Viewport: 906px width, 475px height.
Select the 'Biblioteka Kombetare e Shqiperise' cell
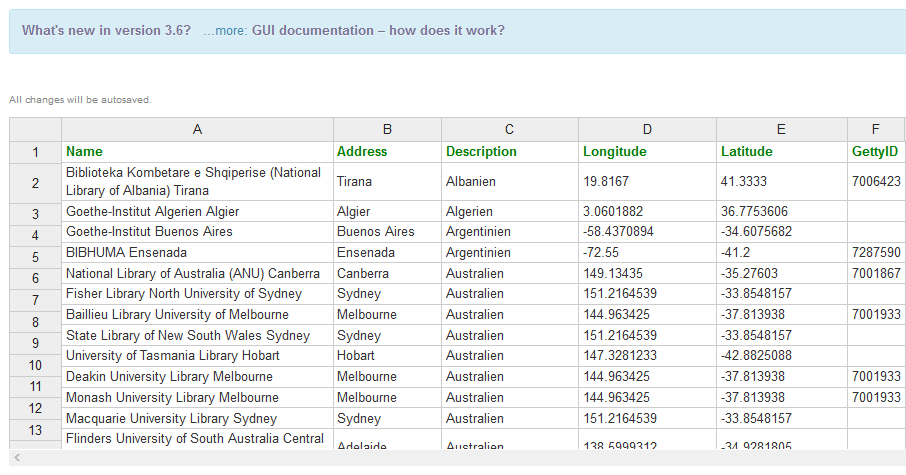(x=197, y=181)
